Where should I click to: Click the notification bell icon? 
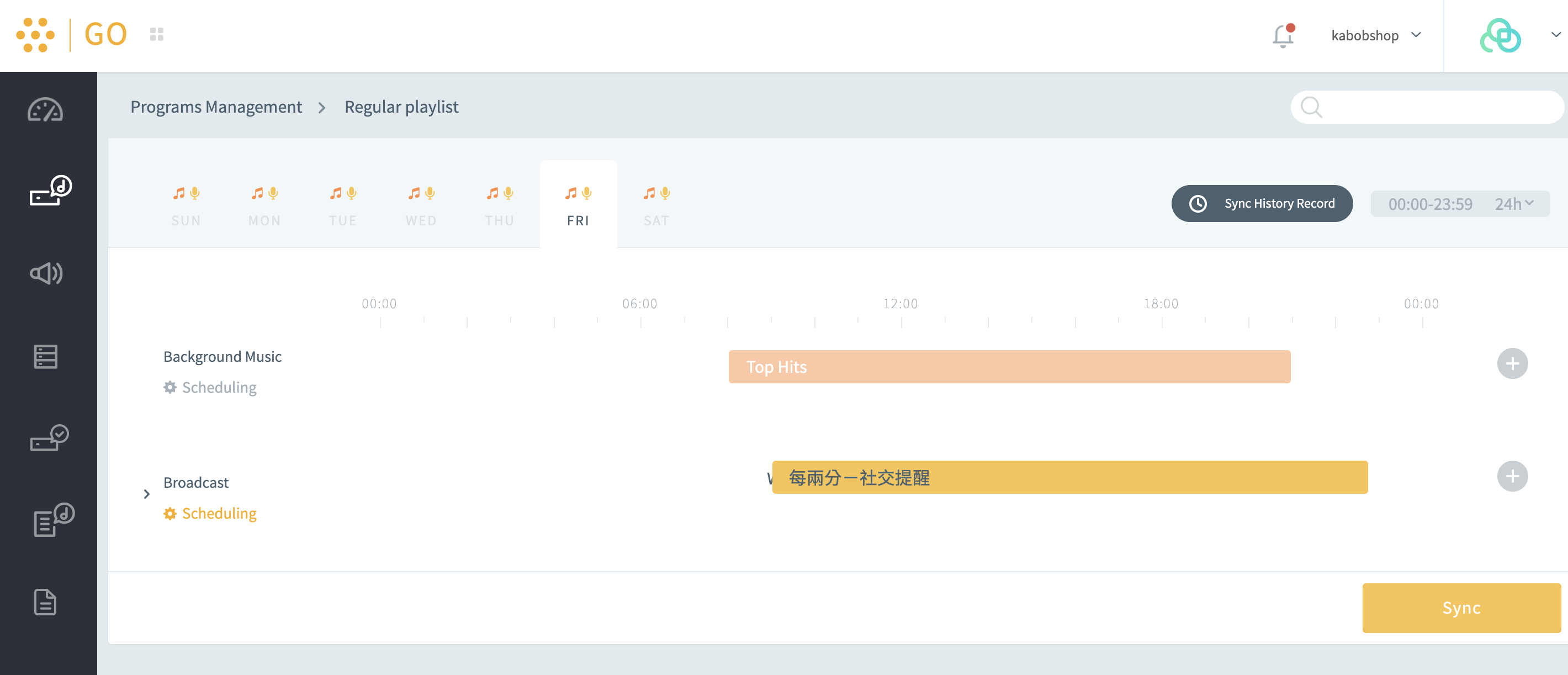click(x=1283, y=35)
